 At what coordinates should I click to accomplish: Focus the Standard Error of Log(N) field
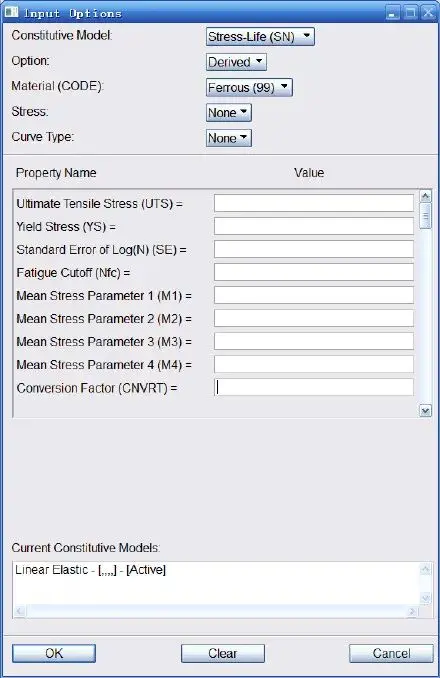click(x=314, y=249)
